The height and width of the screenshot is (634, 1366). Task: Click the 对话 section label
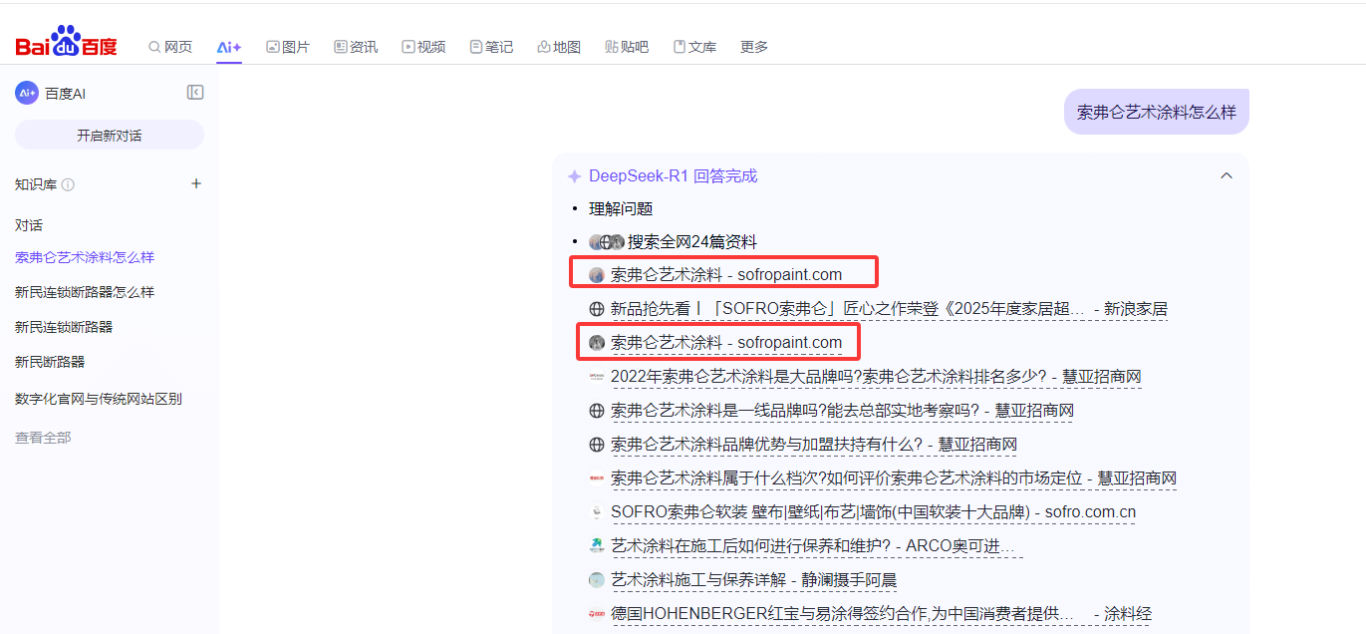tap(29, 225)
